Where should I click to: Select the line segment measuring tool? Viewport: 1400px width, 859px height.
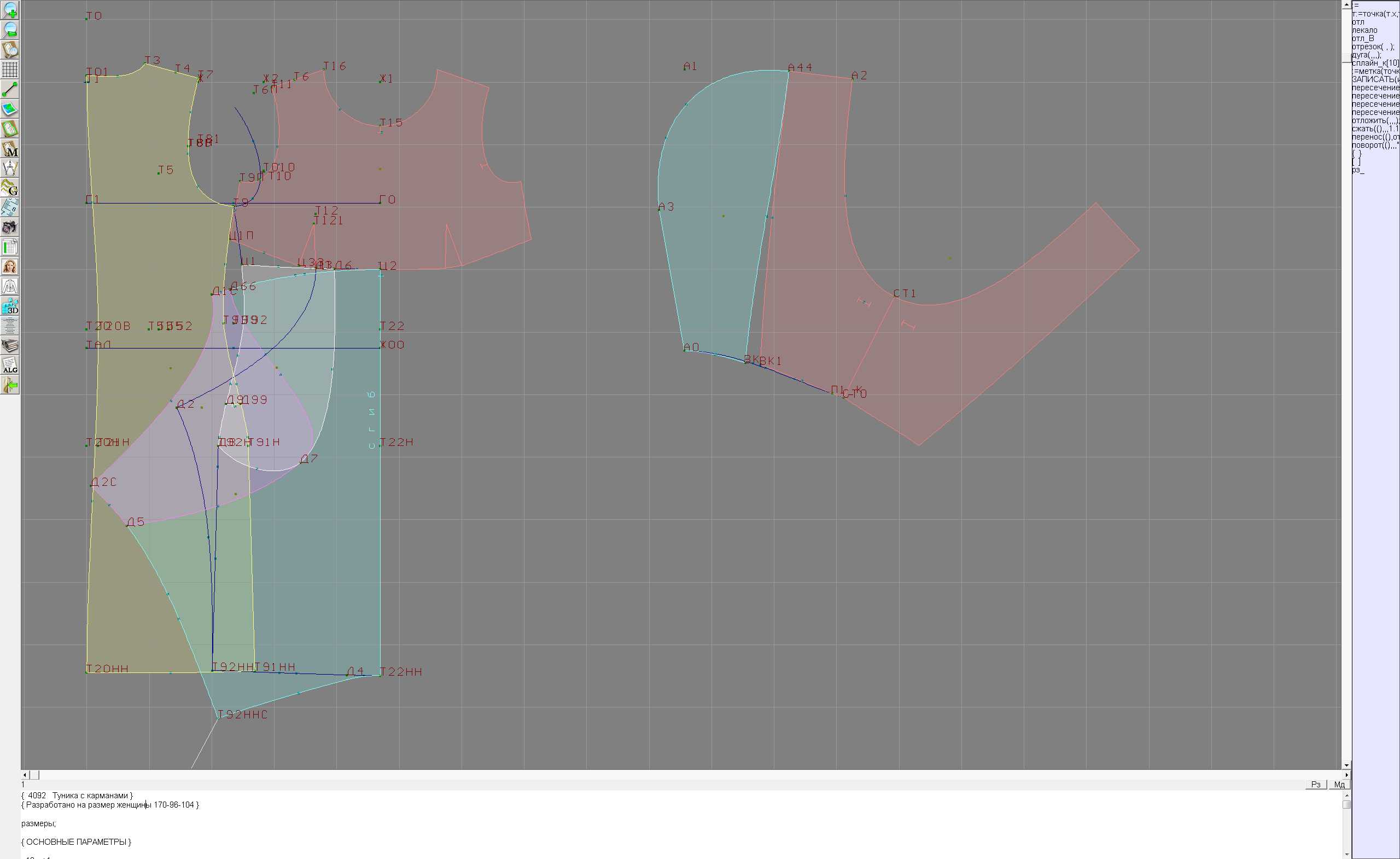[10, 89]
